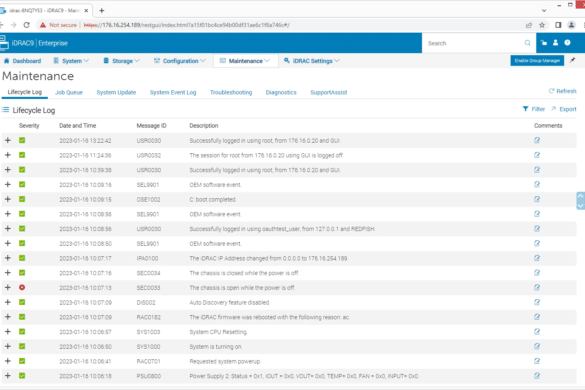This screenshot has height=390, width=585.
Task: Edit comment for IPA0100 IP address entry
Action: 537,258
